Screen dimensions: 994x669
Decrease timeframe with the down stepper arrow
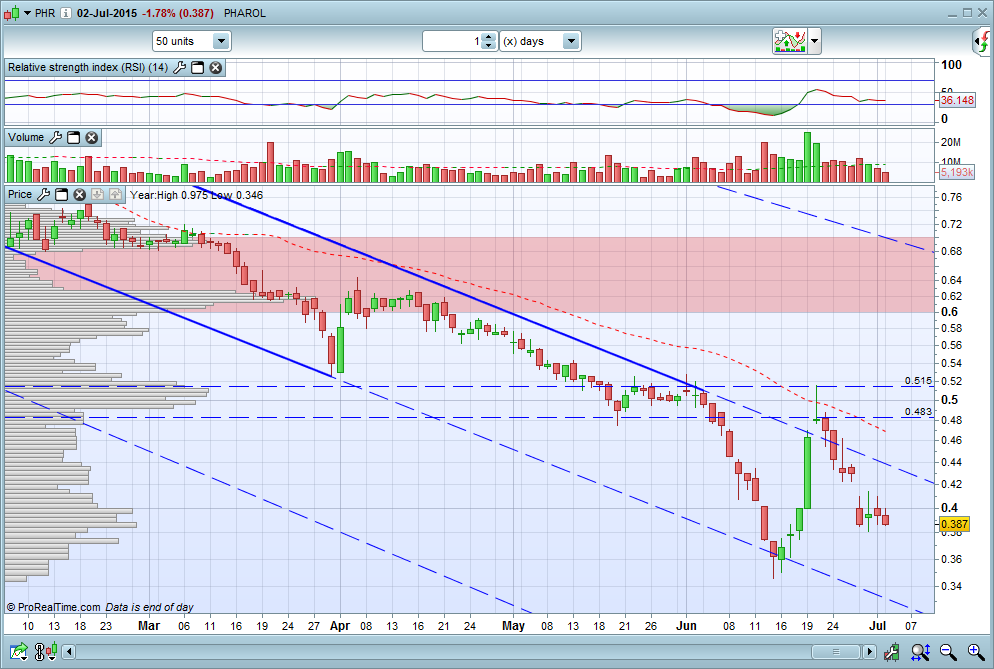pyautogui.click(x=488, y=46)
